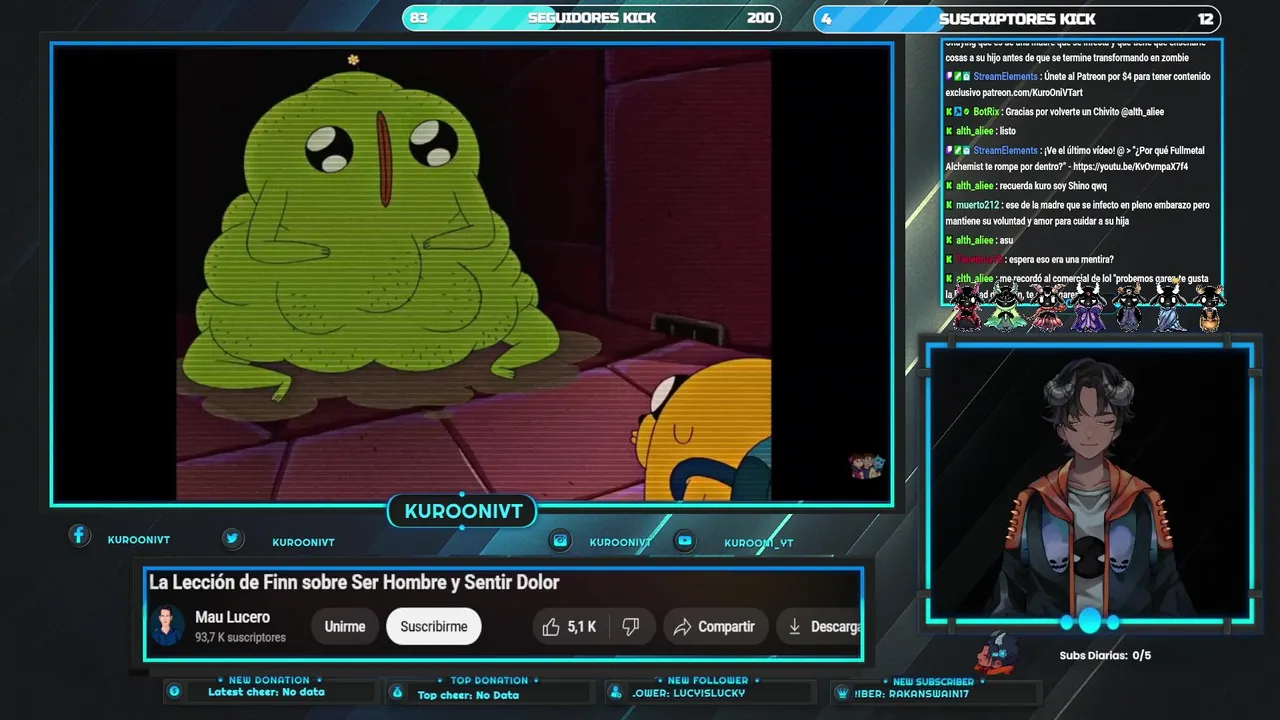Click the YouTube icon beside KUROONI_YT
Screen dimensions: 1280x720
click(684, 541)
